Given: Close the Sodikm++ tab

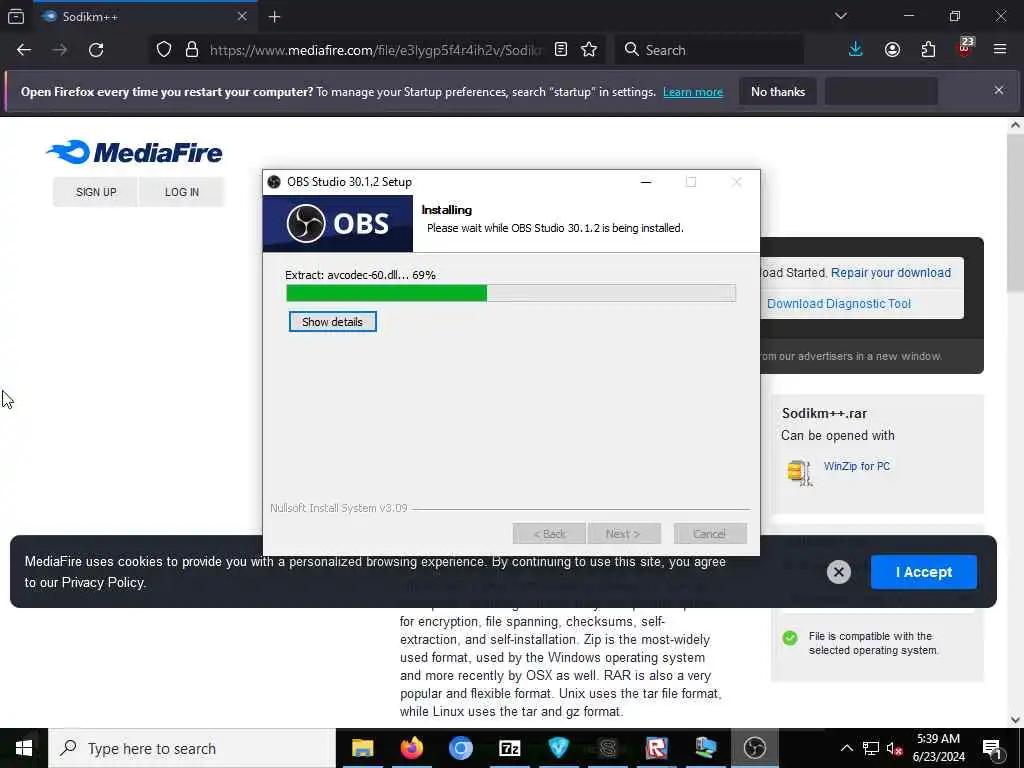Looking at the screenshot, I should click(242, 16).
